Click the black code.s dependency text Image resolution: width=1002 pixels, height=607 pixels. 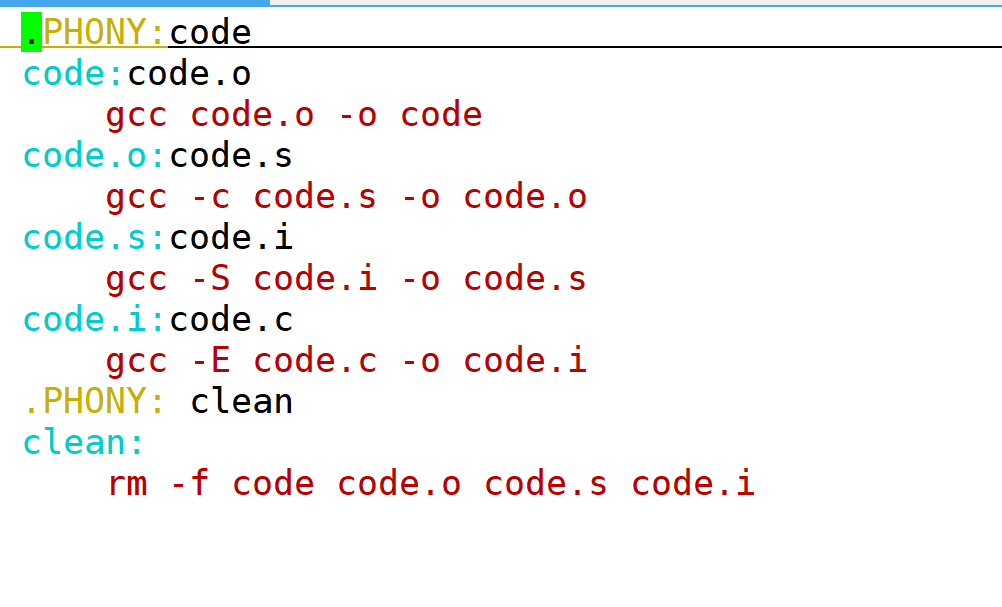point(231,156)
